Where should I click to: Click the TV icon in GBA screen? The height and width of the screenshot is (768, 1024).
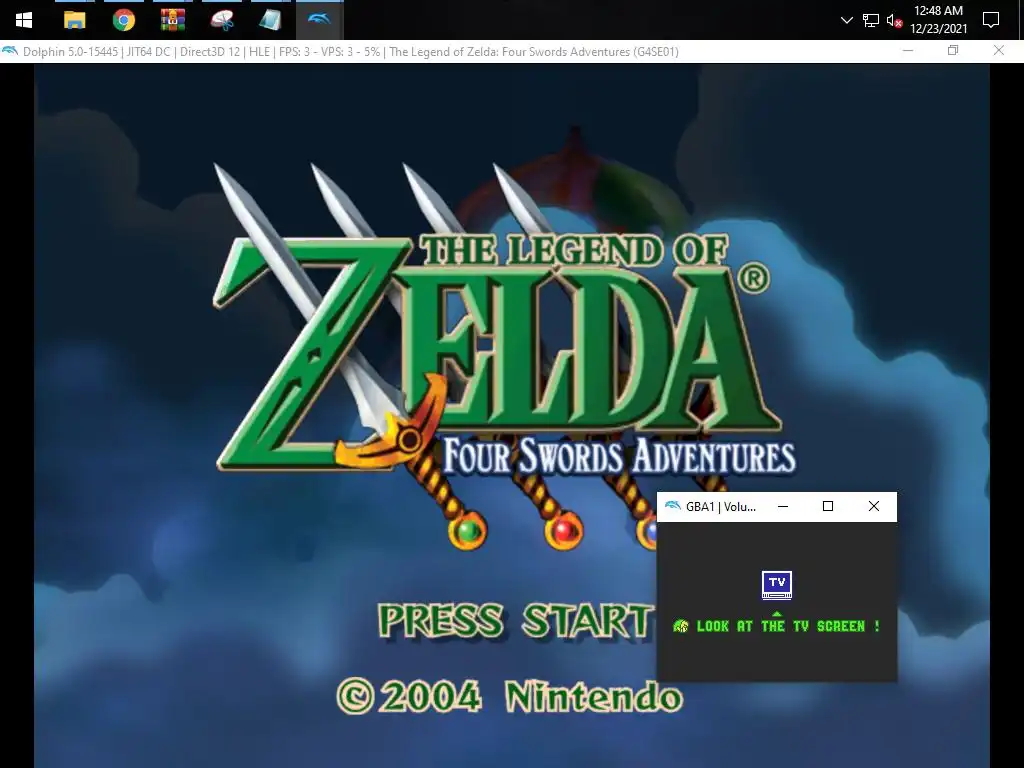[776, 584]
